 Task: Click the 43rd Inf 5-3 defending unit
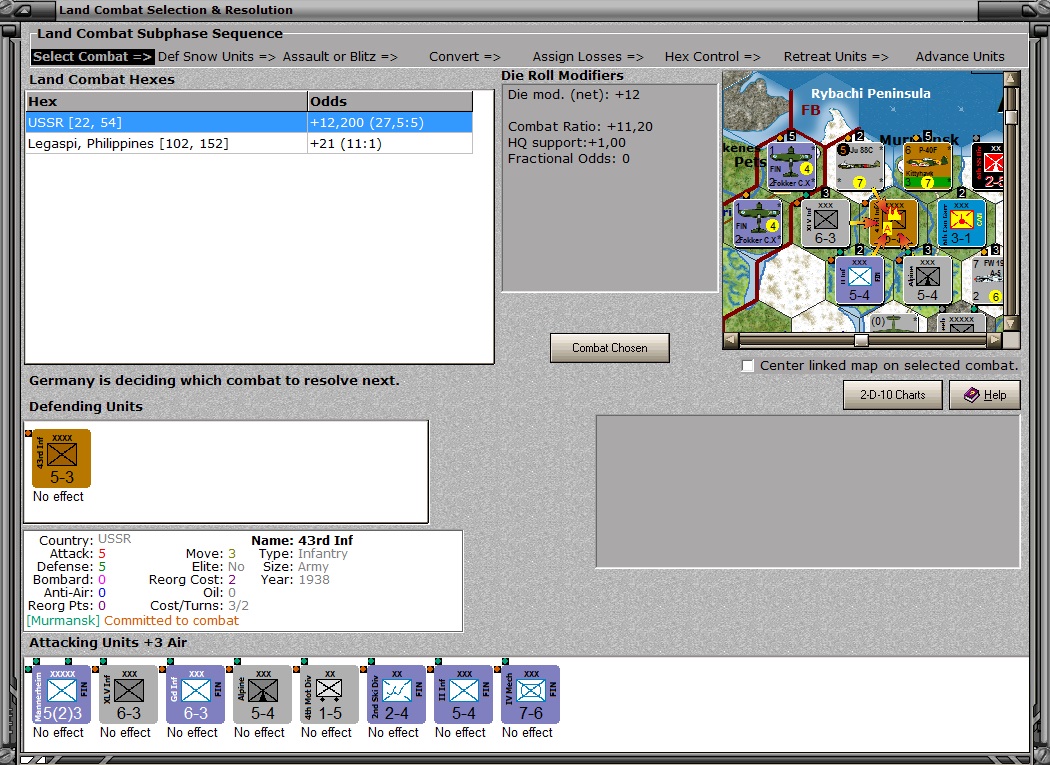pos(62,458)
